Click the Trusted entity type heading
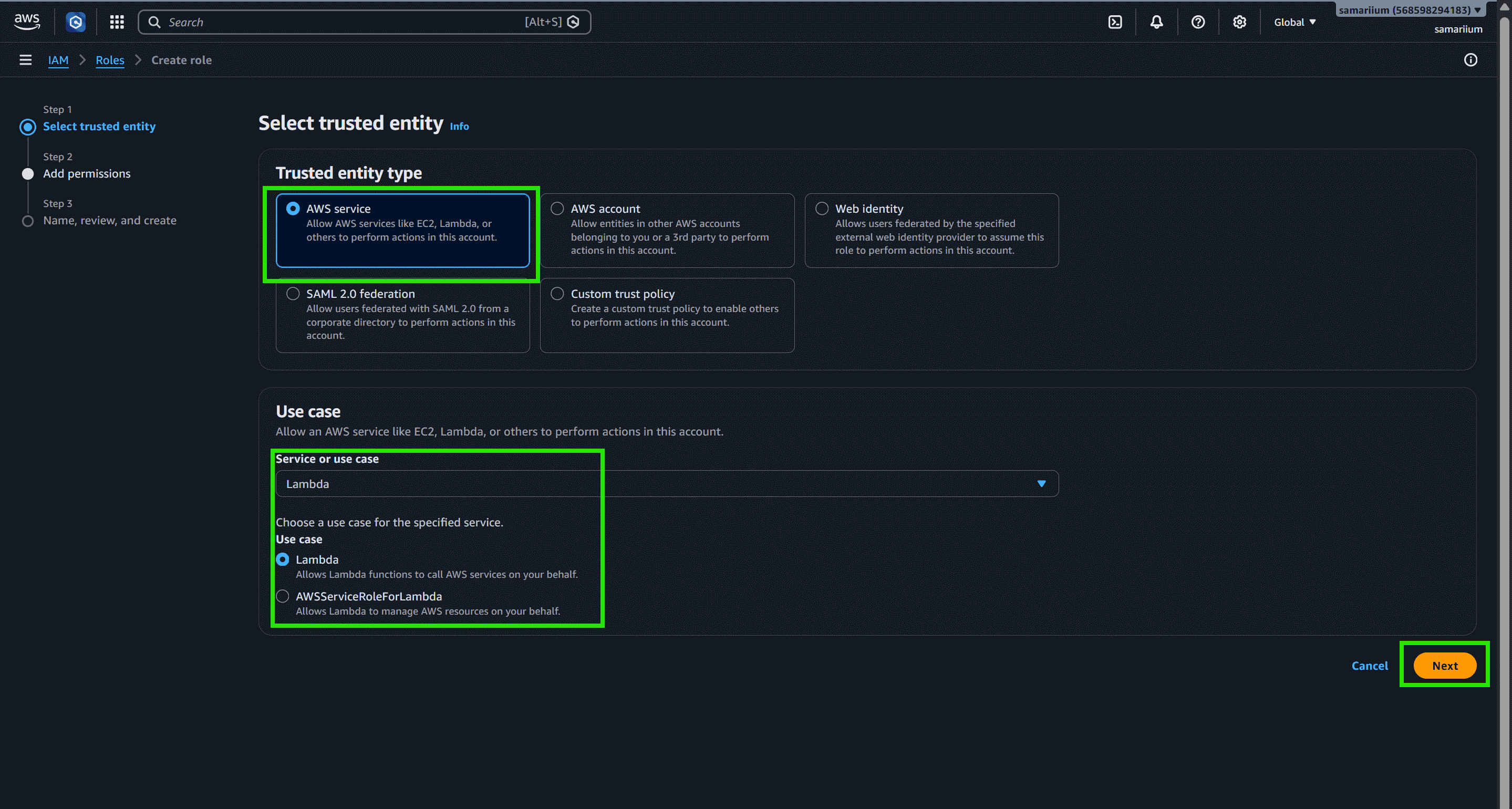 (349, 173)
